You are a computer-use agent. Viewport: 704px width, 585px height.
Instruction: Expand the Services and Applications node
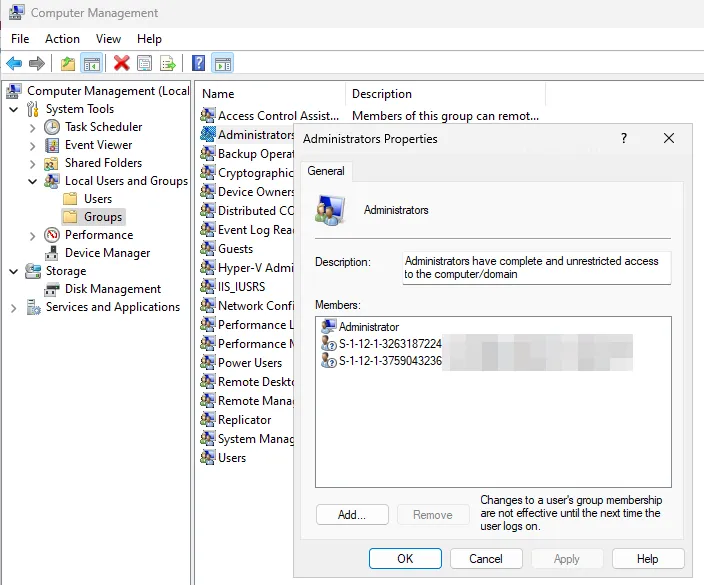coord(13,308)
